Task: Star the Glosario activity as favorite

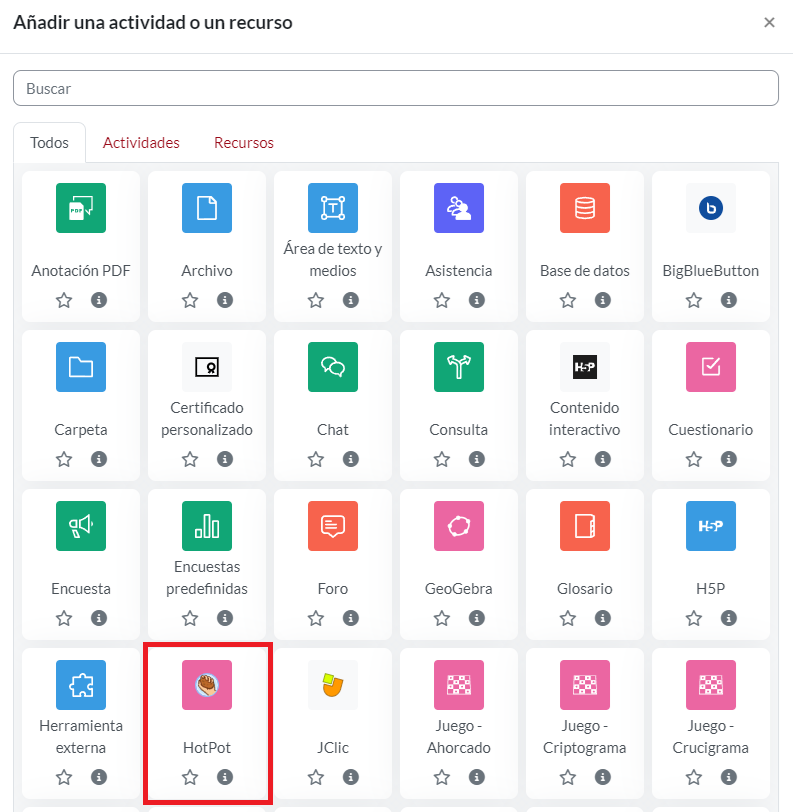Action: 567,618
